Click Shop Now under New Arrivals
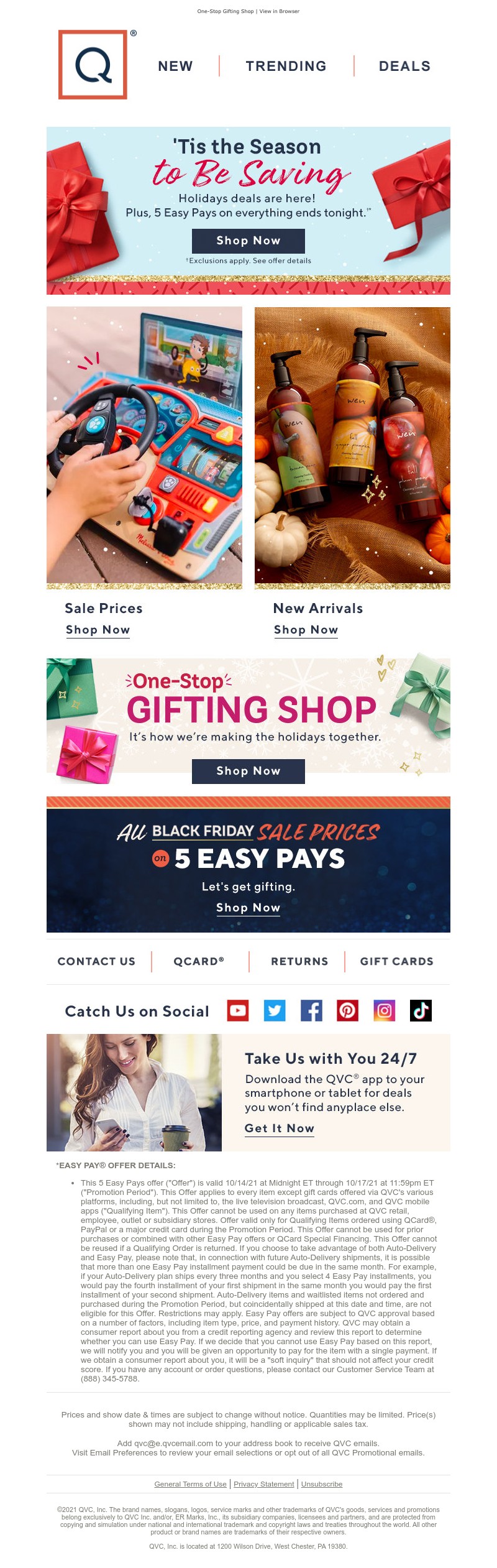 pos(306,630)
